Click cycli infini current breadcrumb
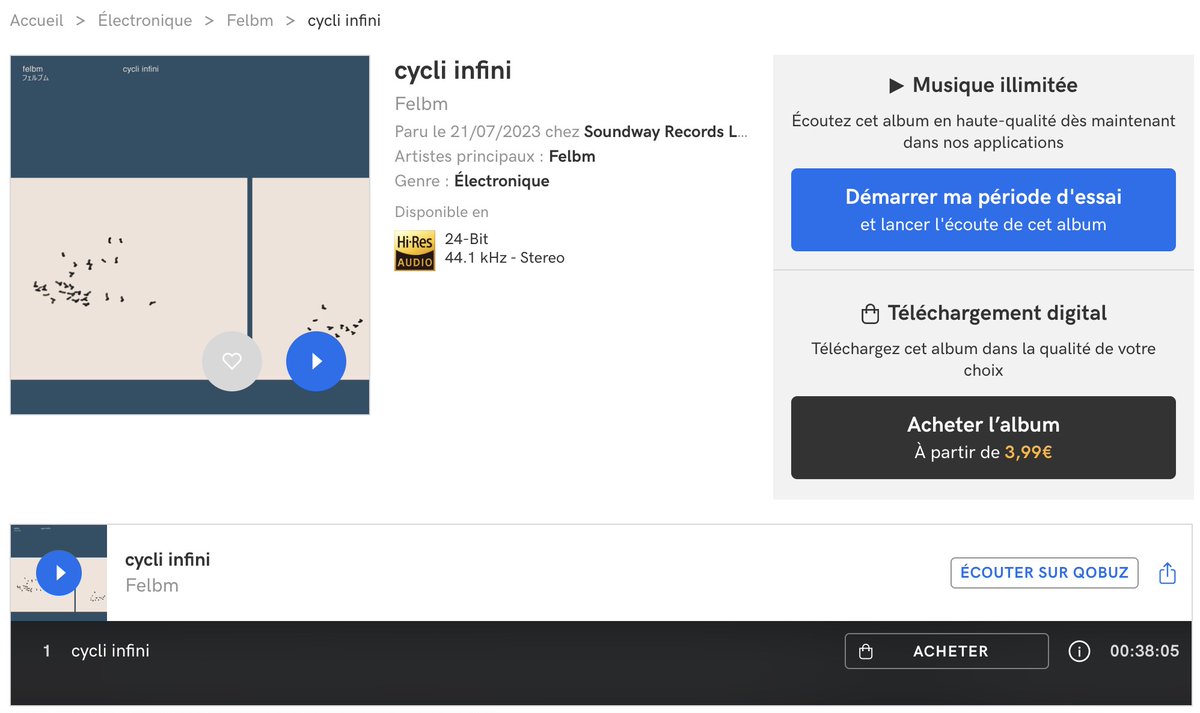The width and height of the screenshot is (1200, 713). tap(344, 20)
